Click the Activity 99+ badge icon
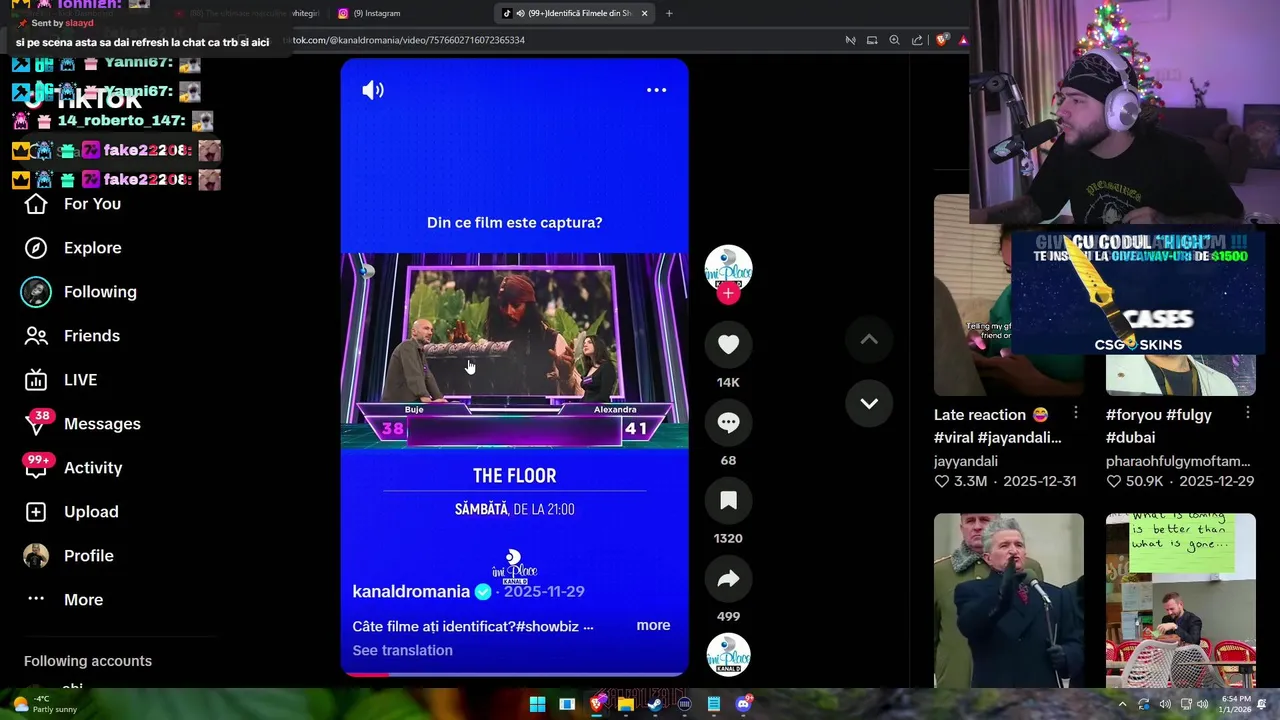Image resolution: width=1280 pixels, height=720 pixels. tap(38, 466)
